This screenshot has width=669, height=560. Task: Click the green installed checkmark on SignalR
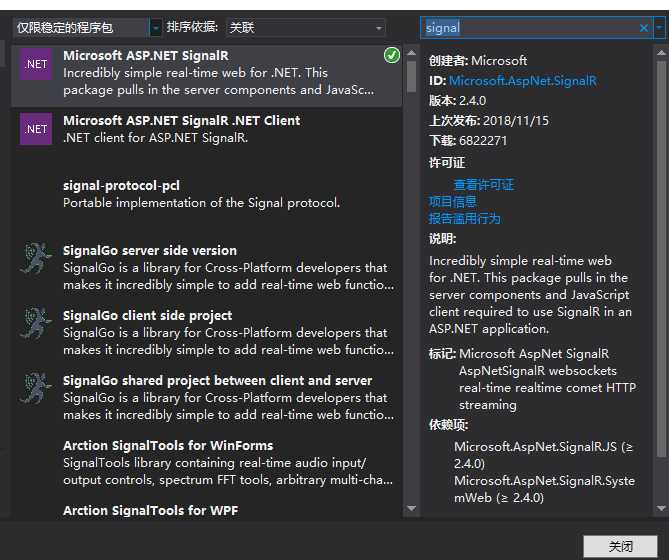(x=392, y=55)
